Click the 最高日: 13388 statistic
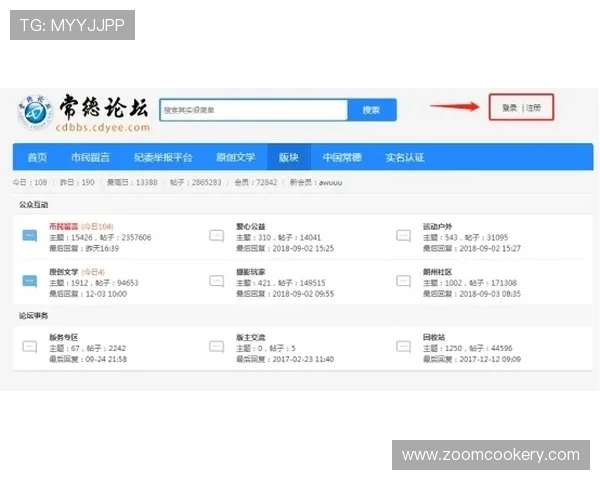 click(132, 182)
